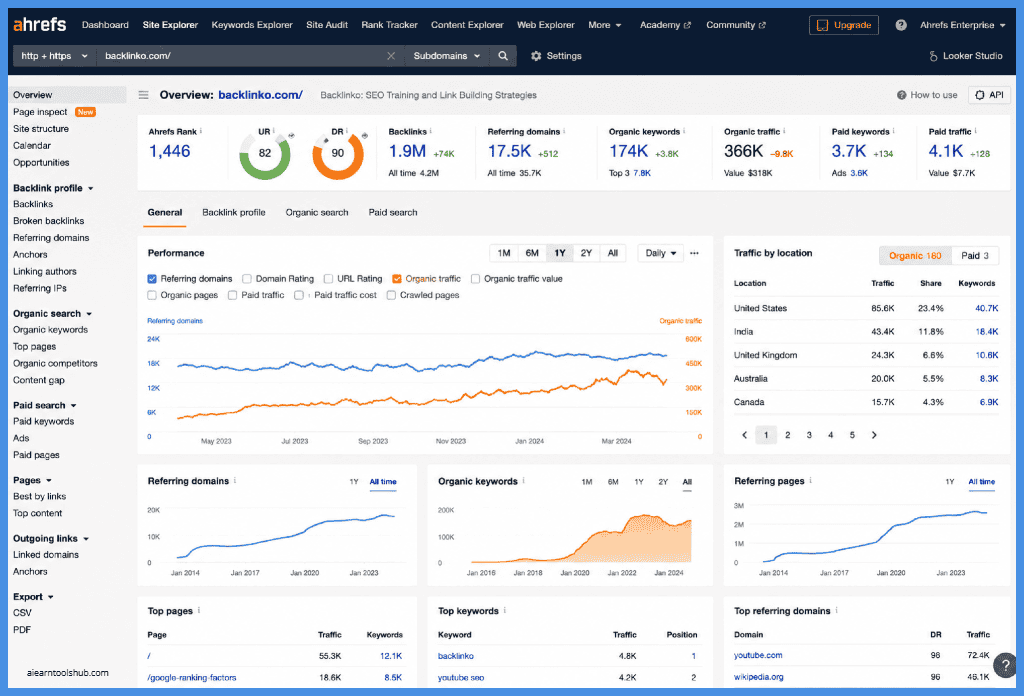Open Performance chart three-dots menu
The height and width of the screenshot is (696, 1024).
694,253
